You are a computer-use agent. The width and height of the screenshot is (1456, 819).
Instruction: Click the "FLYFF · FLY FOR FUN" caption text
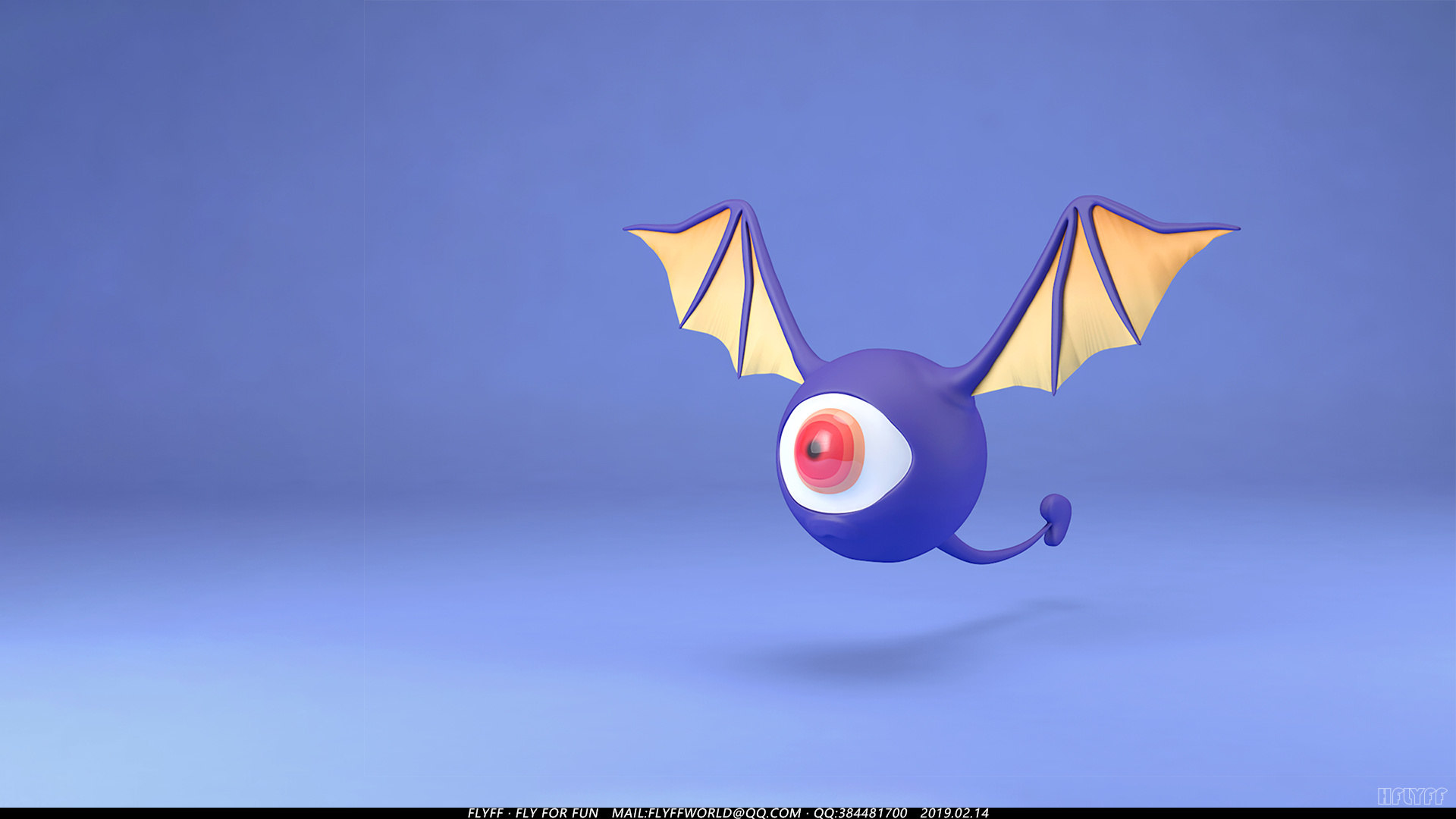pyautogui.click(x=533, y=813)
